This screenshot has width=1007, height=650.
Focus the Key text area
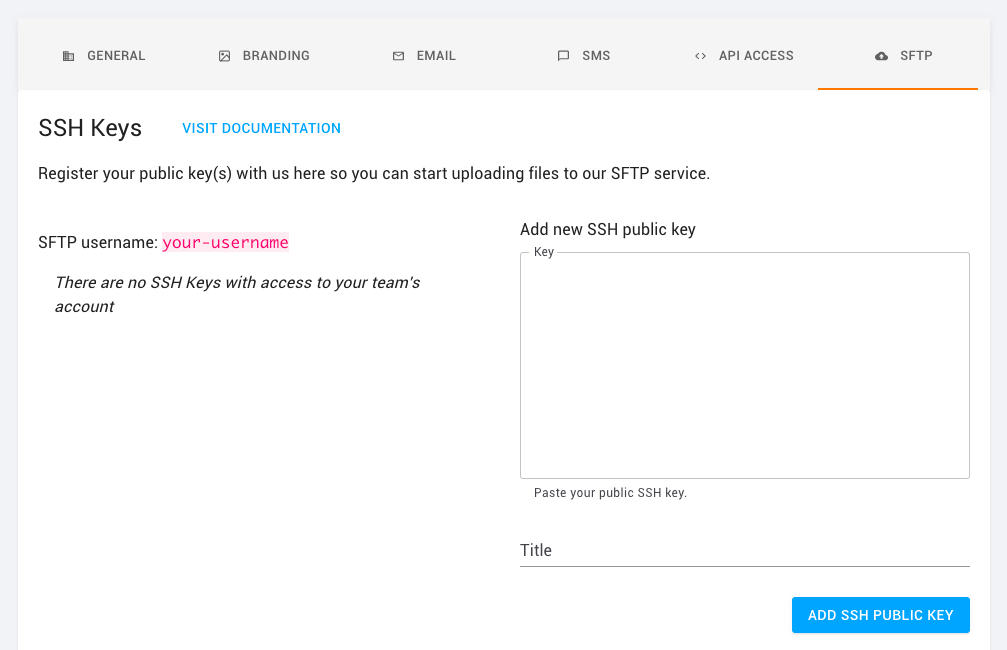pos(744,366)
